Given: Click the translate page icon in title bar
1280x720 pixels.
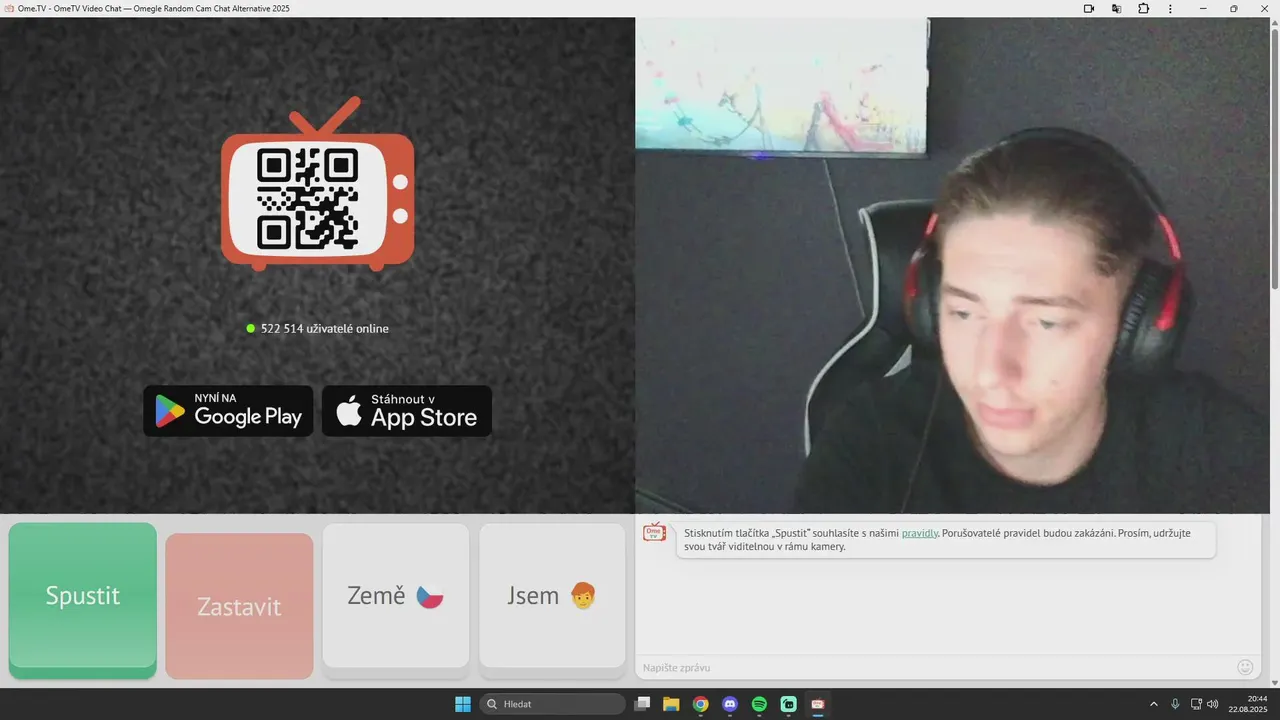Looking at the screenshot, I should coord(1116,8).
